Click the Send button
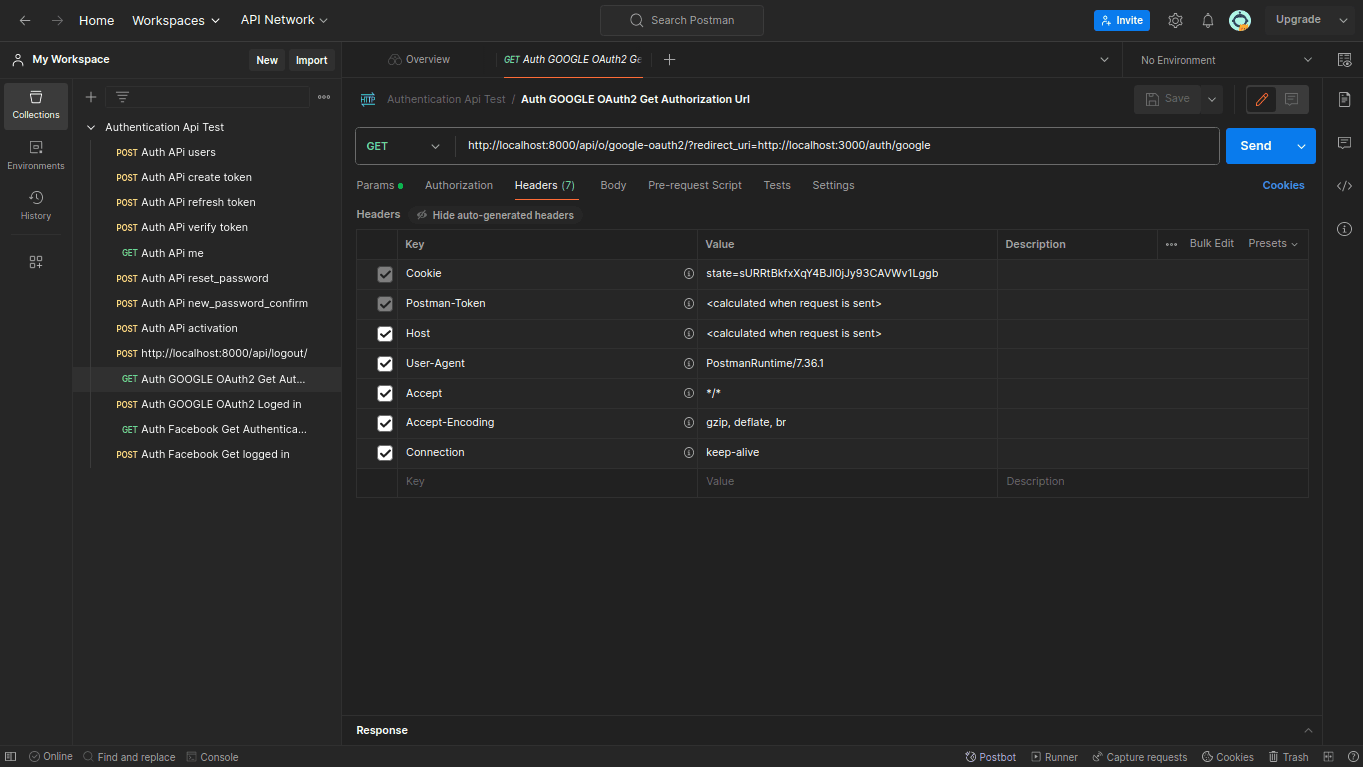 pos(1256,146)
